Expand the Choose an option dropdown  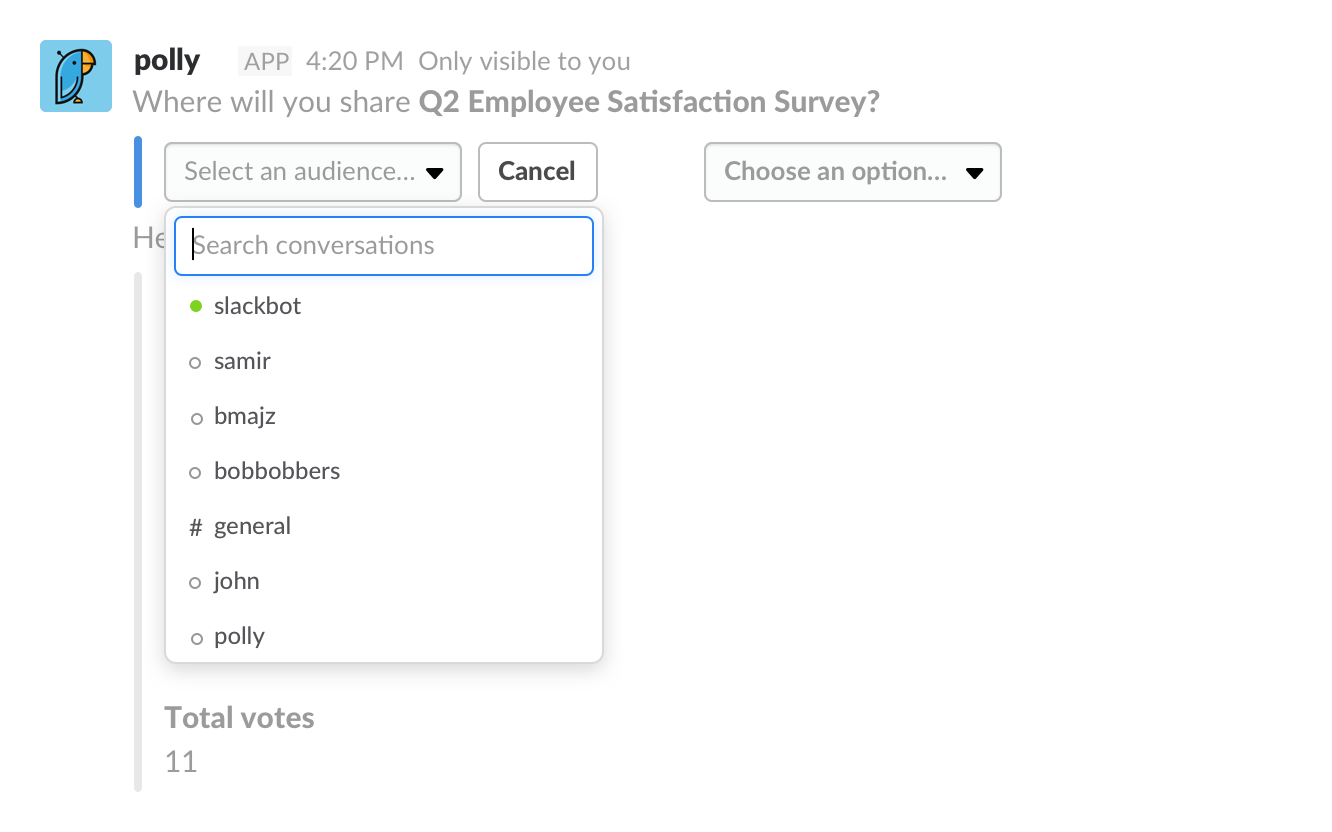point(852,172)
